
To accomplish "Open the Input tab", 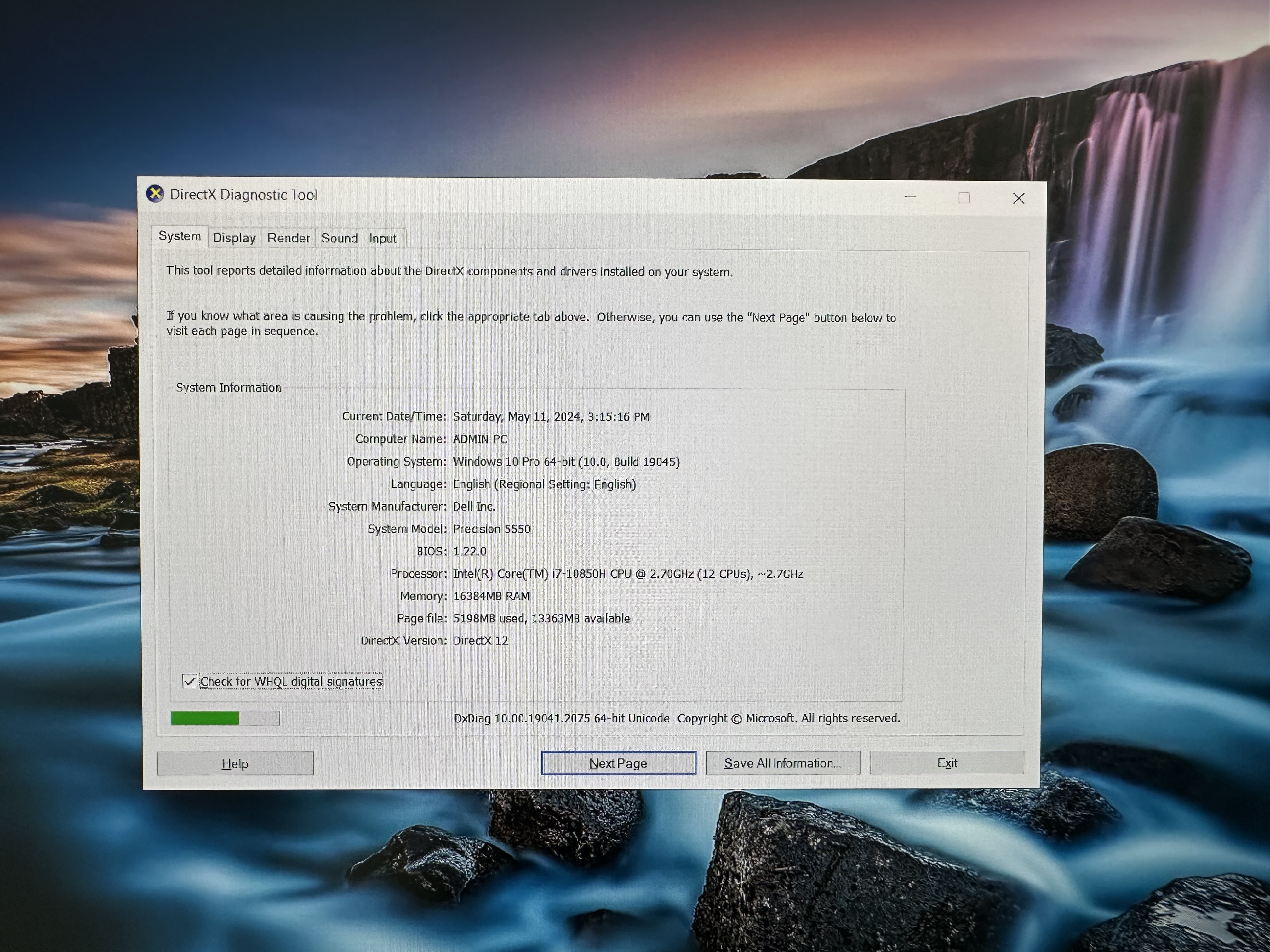I will click(x=383, y=239).
